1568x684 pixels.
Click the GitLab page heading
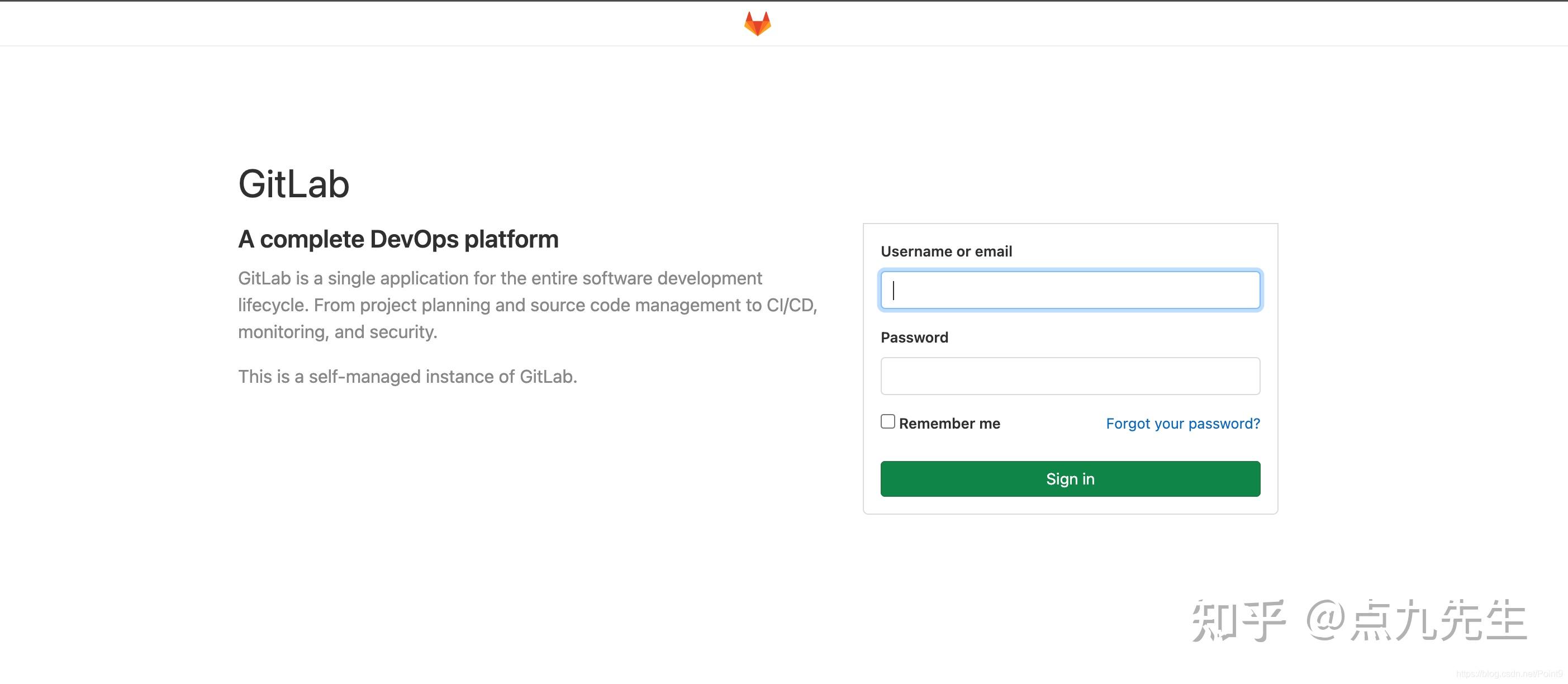[x=293, y=184]
